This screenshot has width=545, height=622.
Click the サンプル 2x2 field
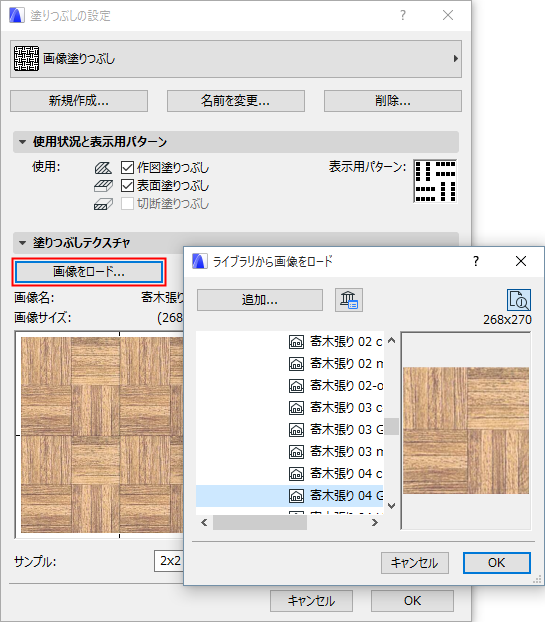point(169,561)
